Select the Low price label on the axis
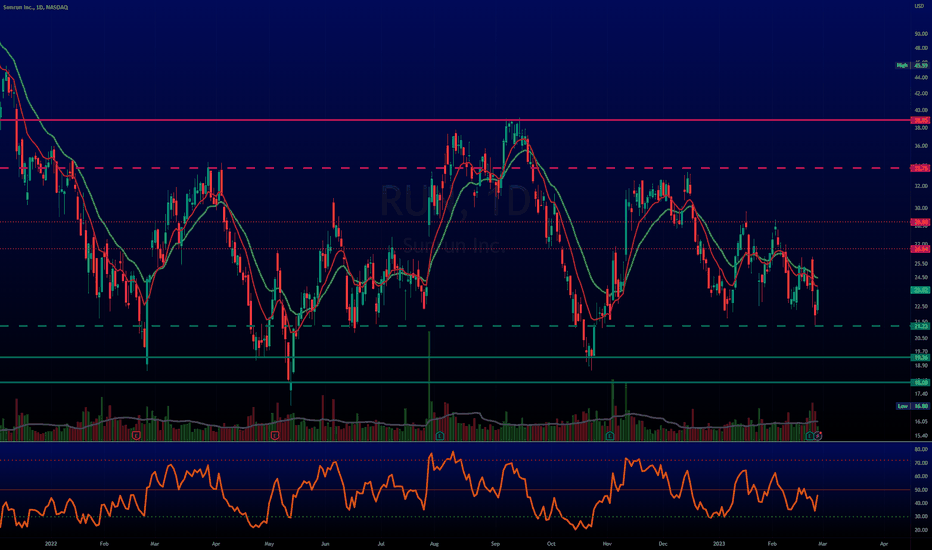This screenshot has height=550, width=932. tap(912, 406)
